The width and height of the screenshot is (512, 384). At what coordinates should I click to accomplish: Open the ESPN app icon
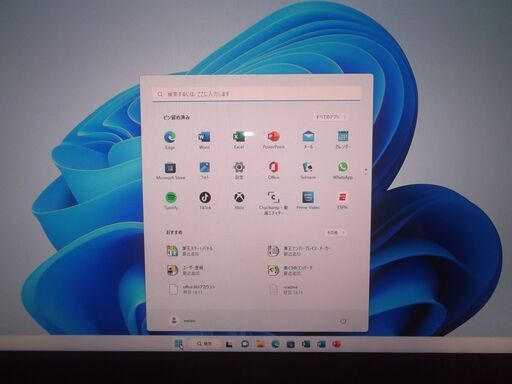coord(342,197)
